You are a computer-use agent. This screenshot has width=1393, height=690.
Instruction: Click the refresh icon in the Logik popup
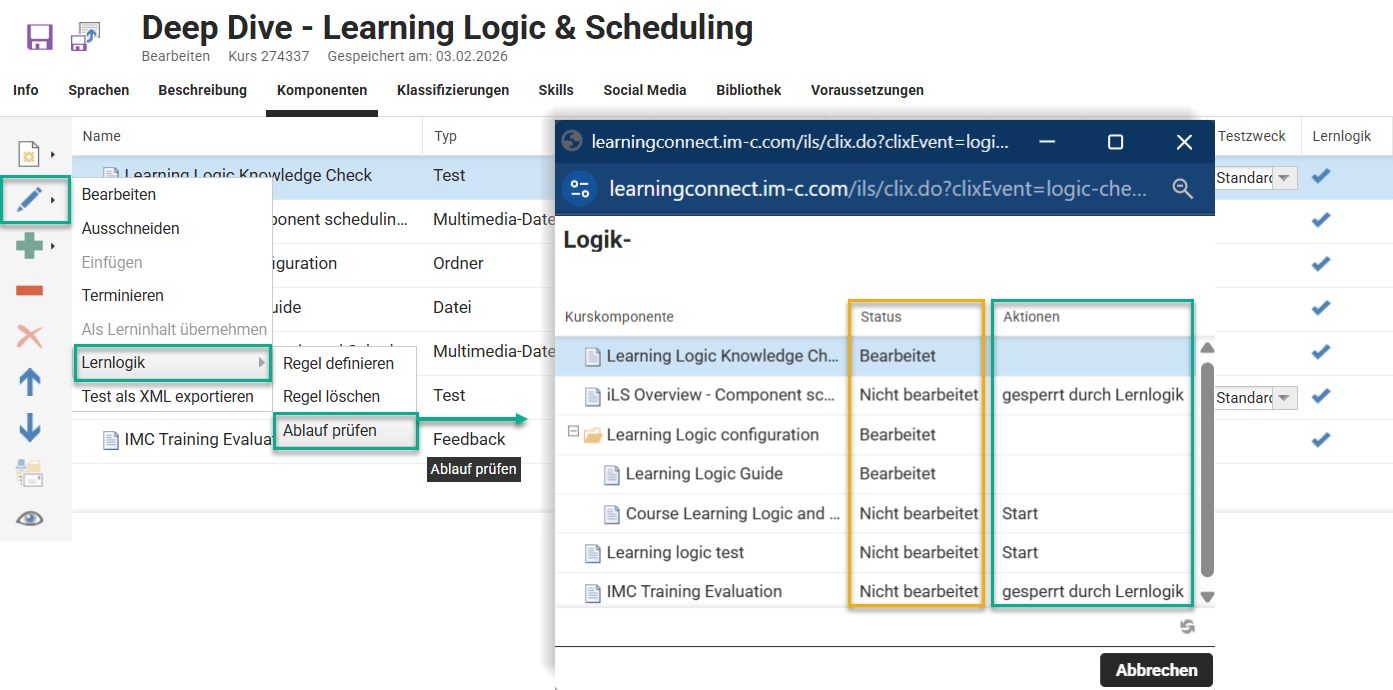[x=1187, y=626]
